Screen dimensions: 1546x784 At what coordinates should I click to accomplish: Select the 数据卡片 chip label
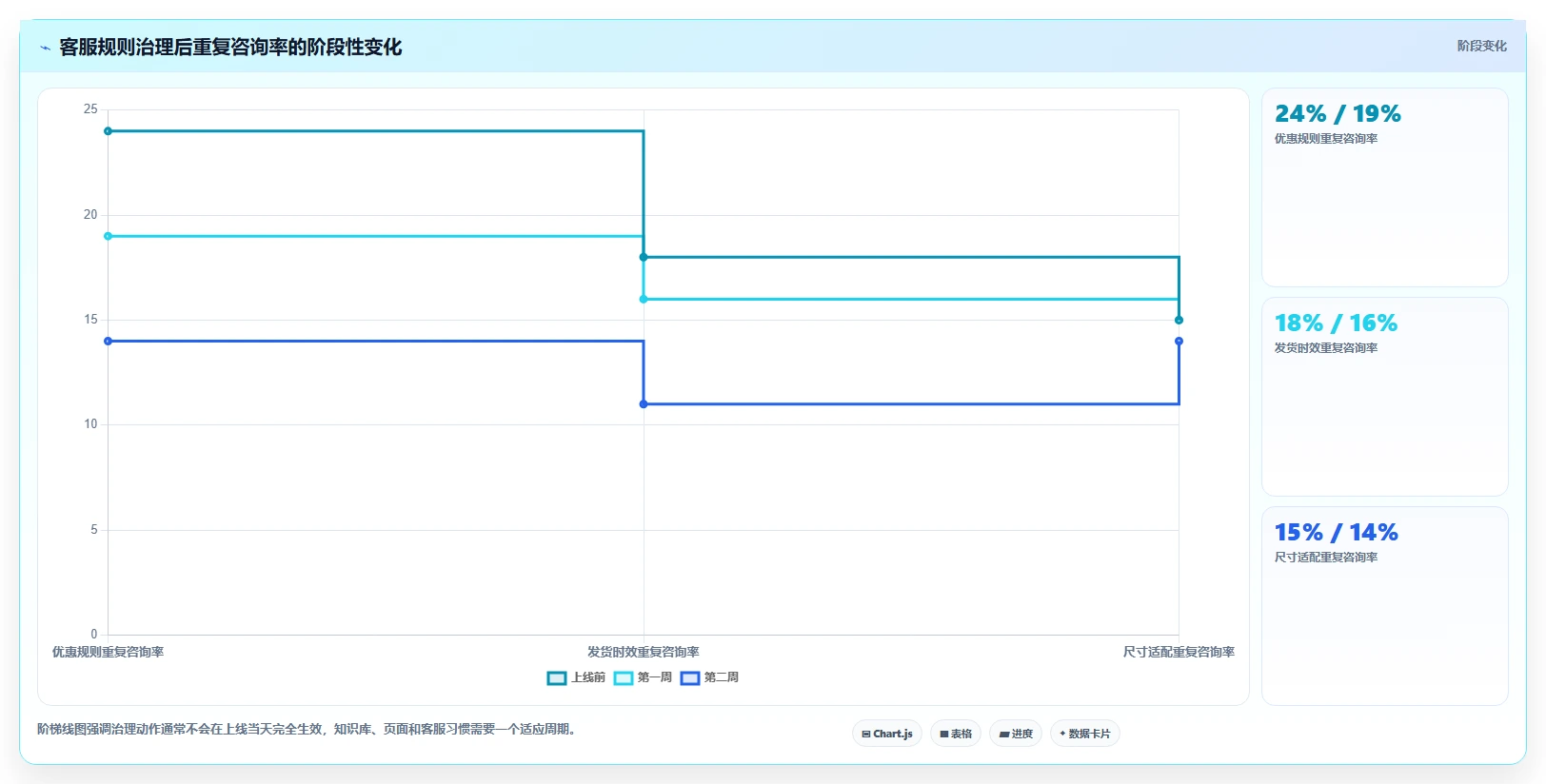[1089, 734]
